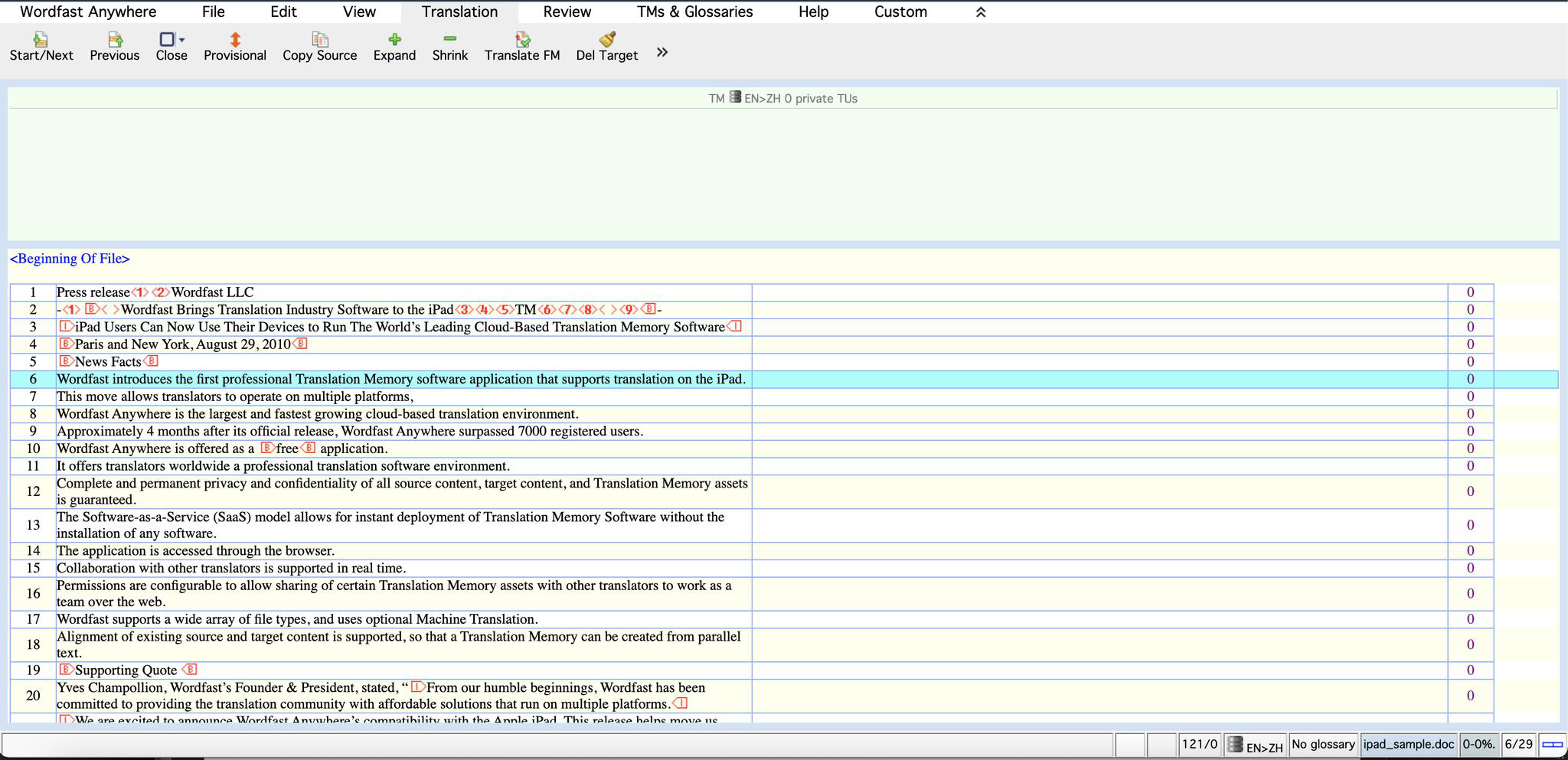This screenshot has width=1568, height=760.
Task: Click opening tag before 'Paris and New York'
Action: [67, 344]
